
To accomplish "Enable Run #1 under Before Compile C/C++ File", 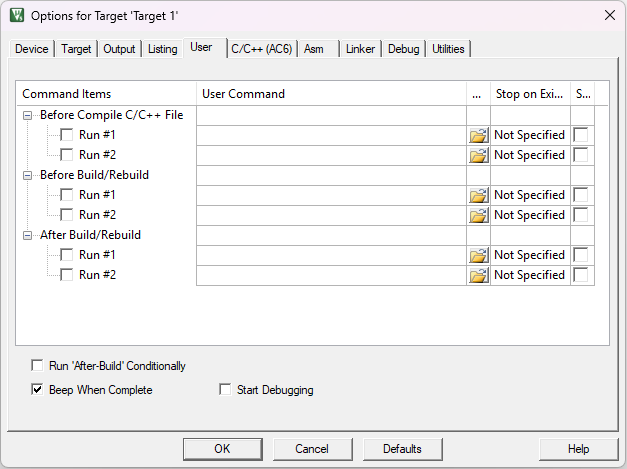I will pyautogui.click(x=66, y=135).
